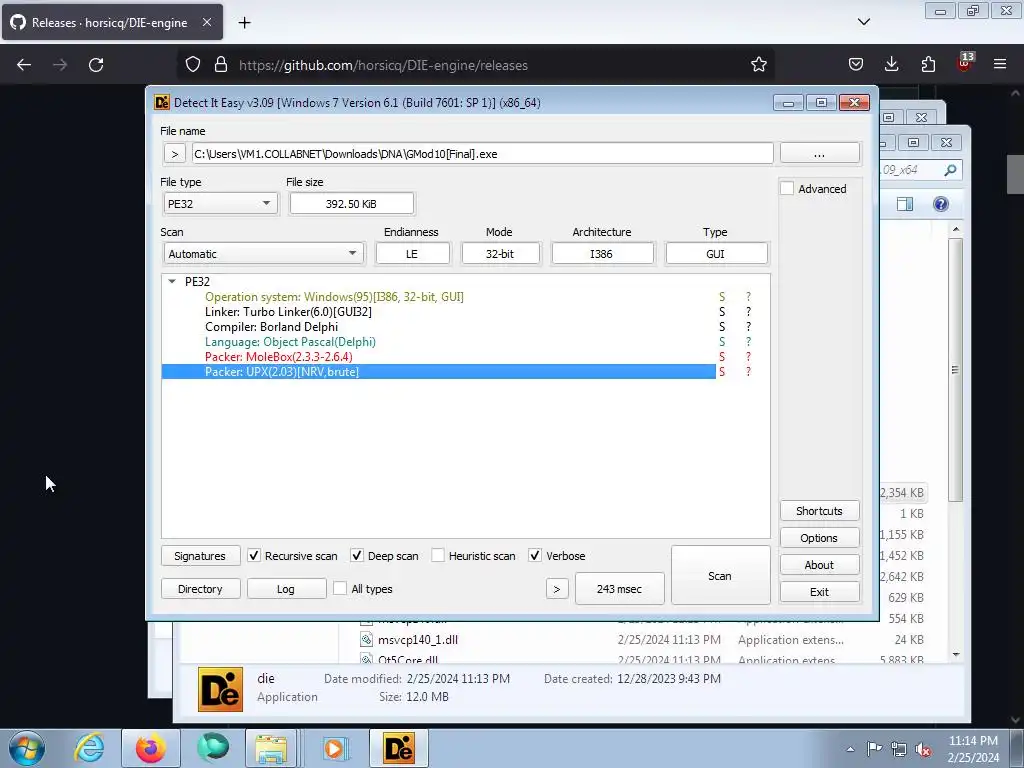Viewport: 1024px width, 768px height.
Task: Click ? link for Borland Delphi row
Action: (748, 327)
